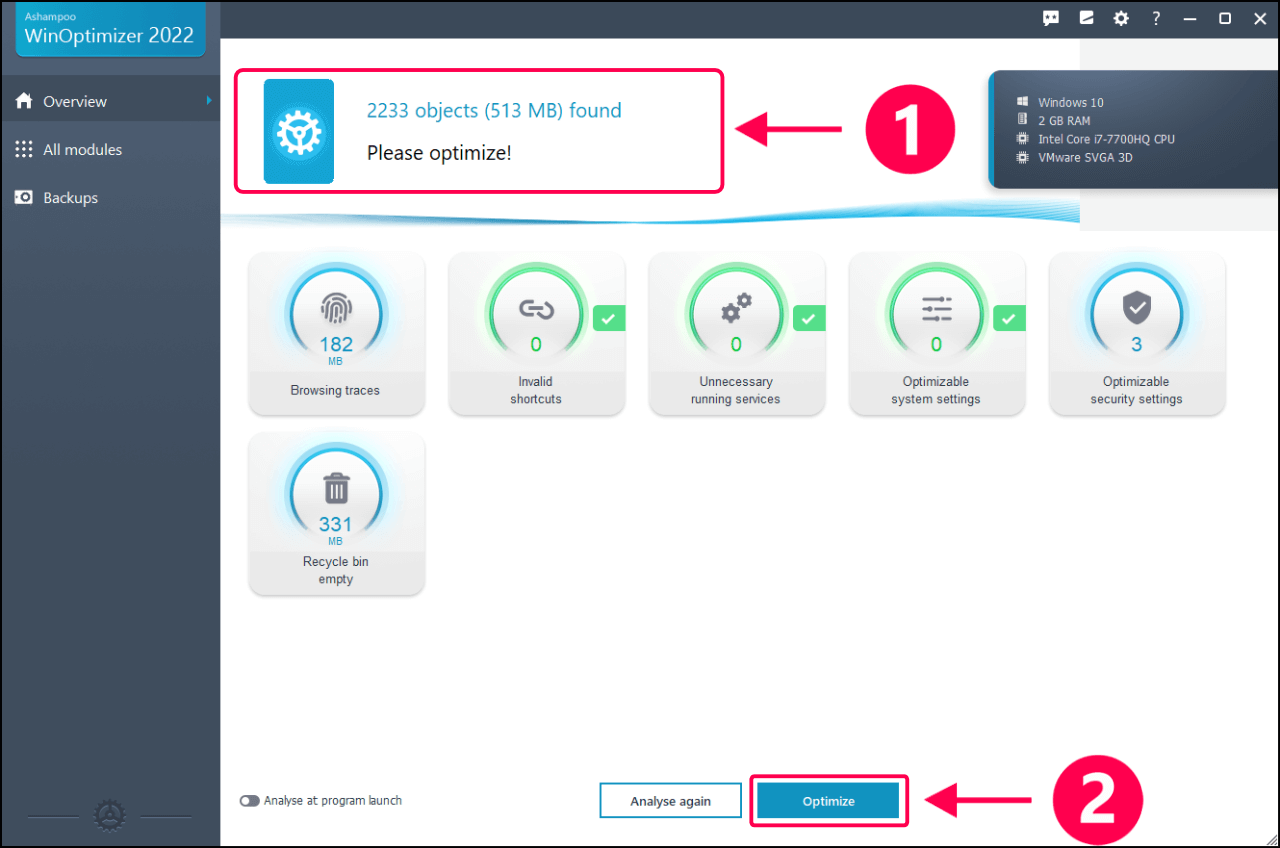Screen dimensions: 1280x848
Task: Click the Browsing traces label
Action: (335, 390)
